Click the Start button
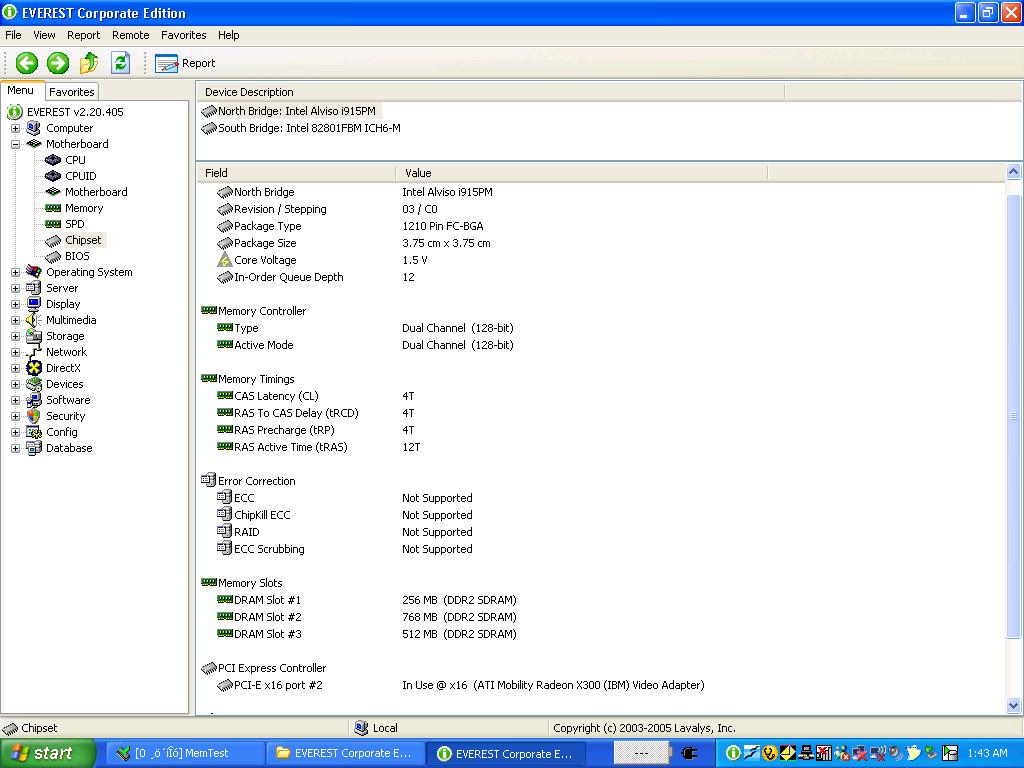 pyautogui.click(x=47, y=753)
